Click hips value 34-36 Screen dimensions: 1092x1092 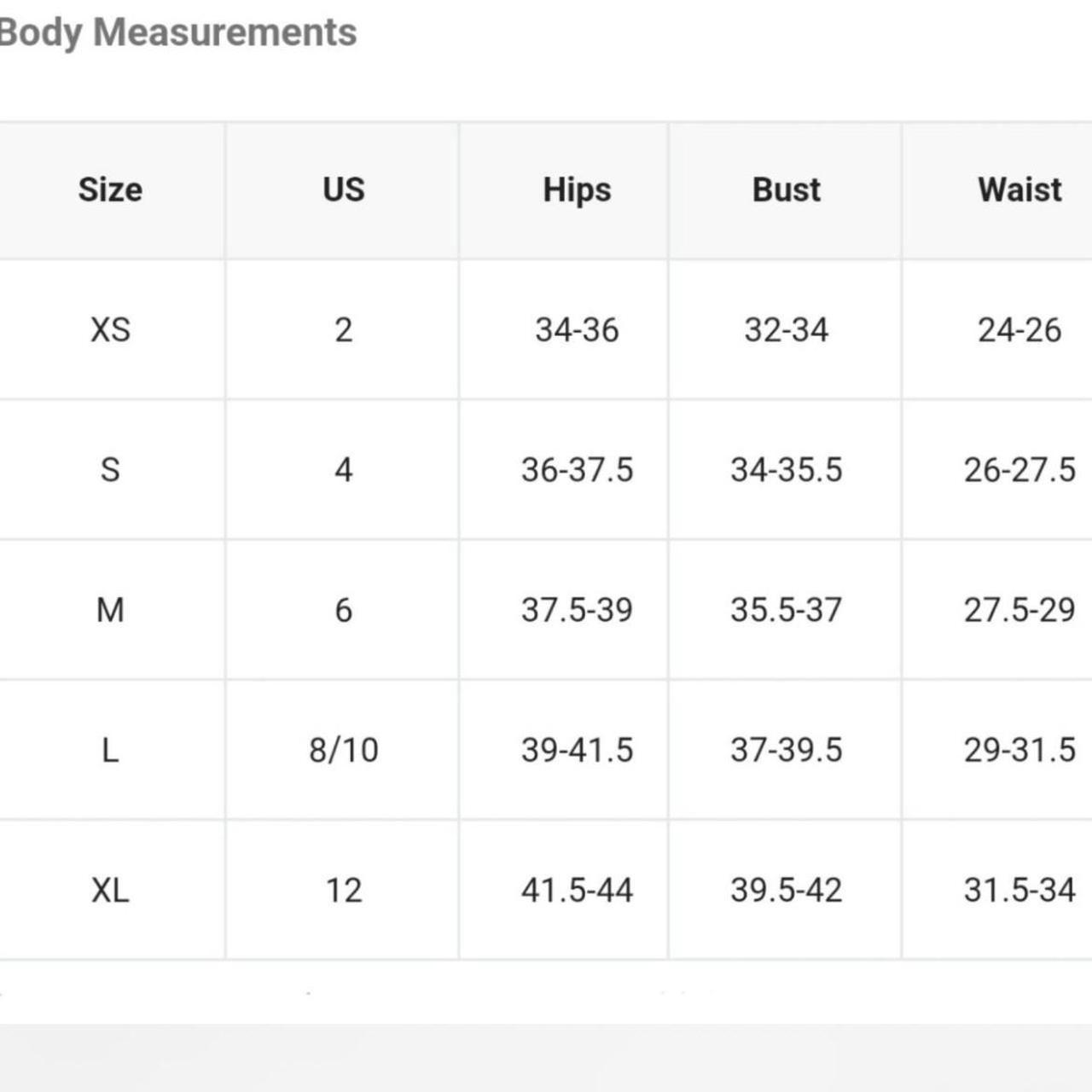(x=577, y=329)
